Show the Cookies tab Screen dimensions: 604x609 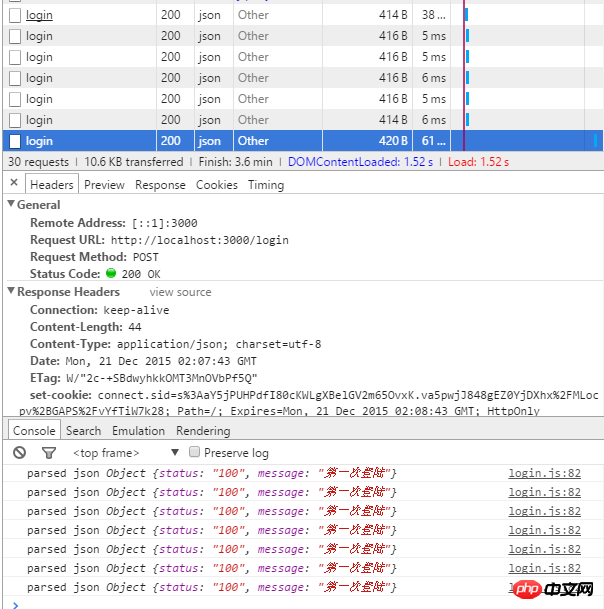click(x=216, y=185)
